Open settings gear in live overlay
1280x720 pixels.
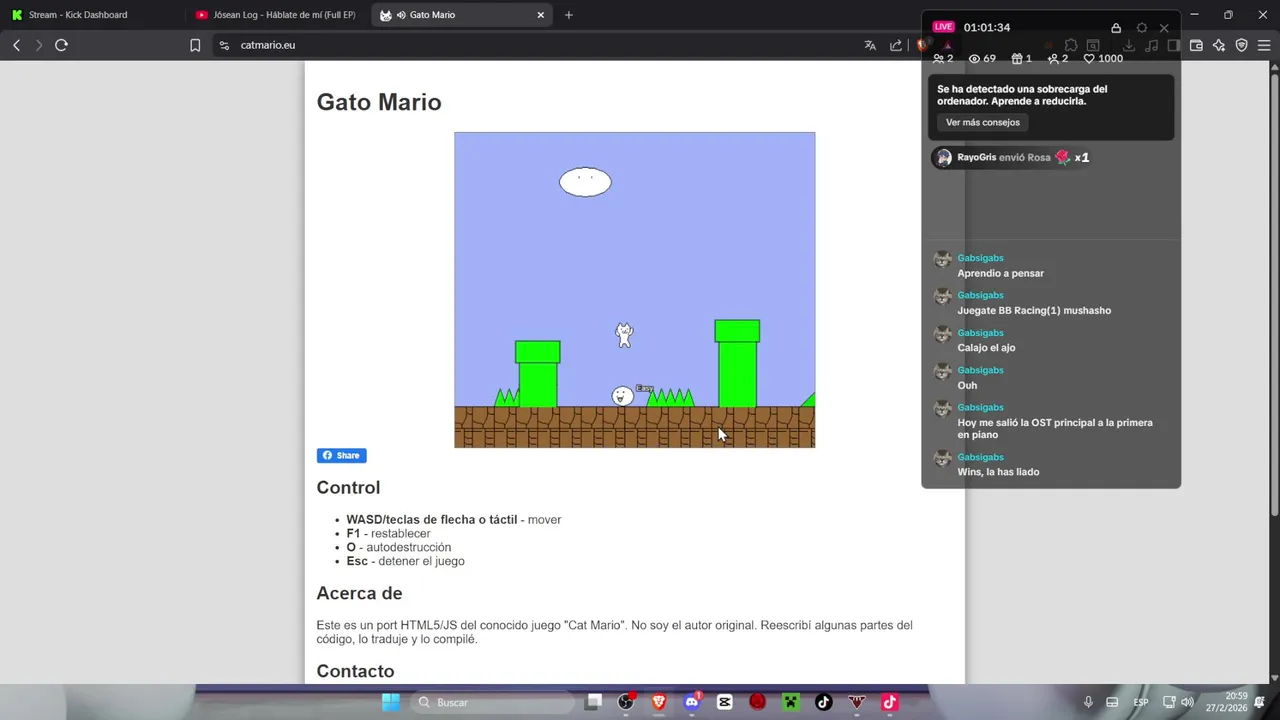(1141, 28)
